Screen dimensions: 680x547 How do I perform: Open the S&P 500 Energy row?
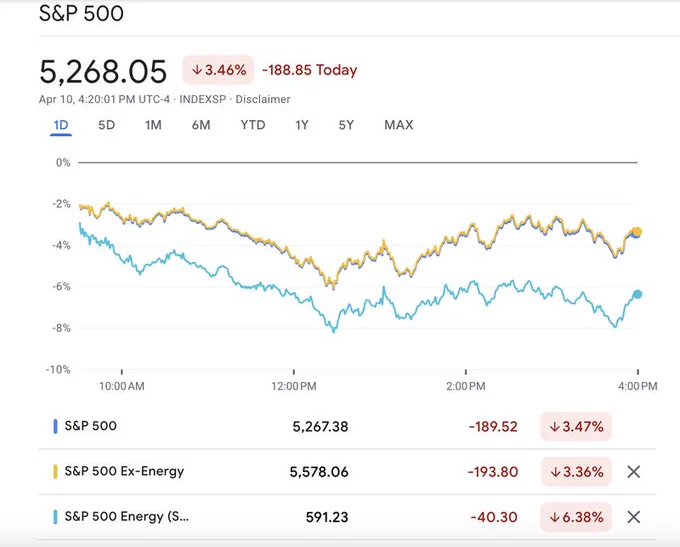click(x=347, y=517)
